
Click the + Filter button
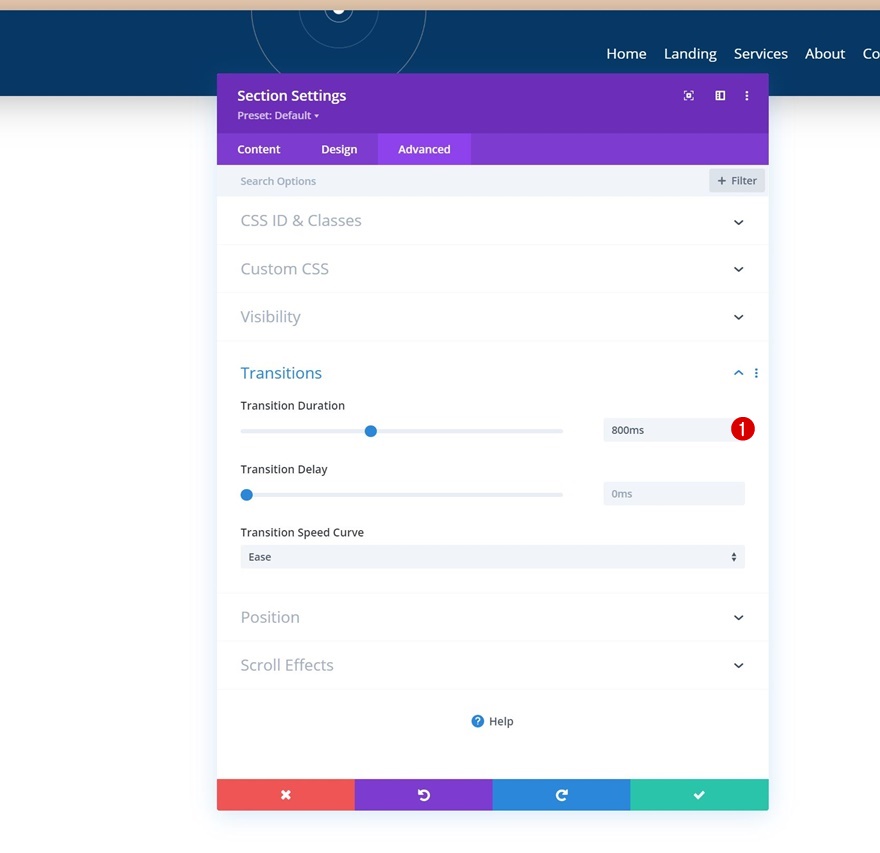coord(737,181)
